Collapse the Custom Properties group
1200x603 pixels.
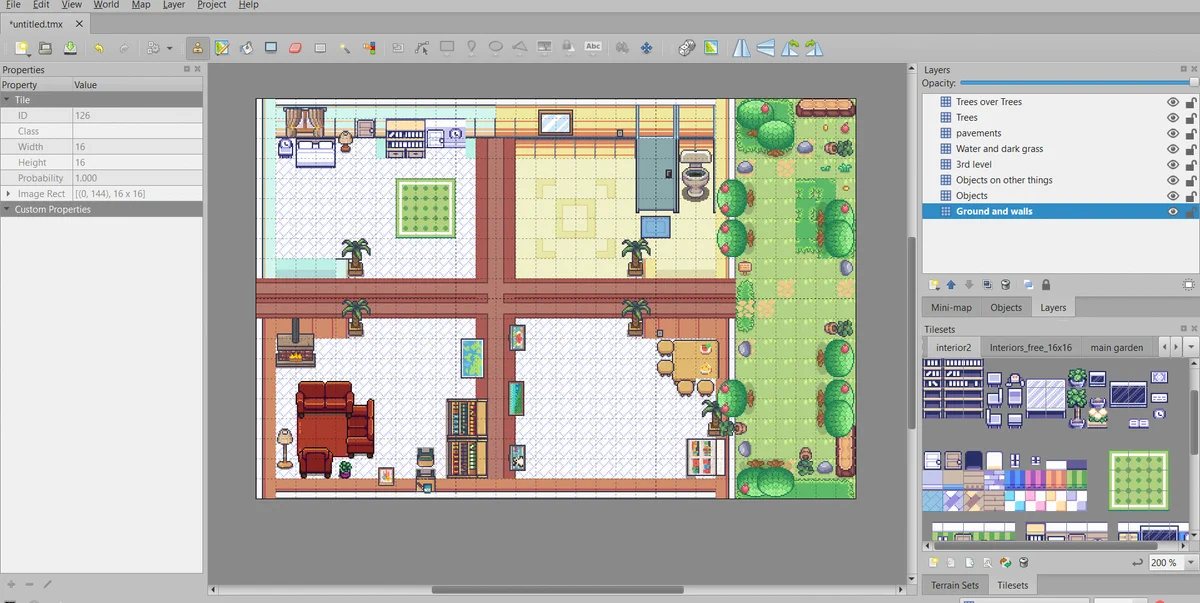[x=8, y=209]
